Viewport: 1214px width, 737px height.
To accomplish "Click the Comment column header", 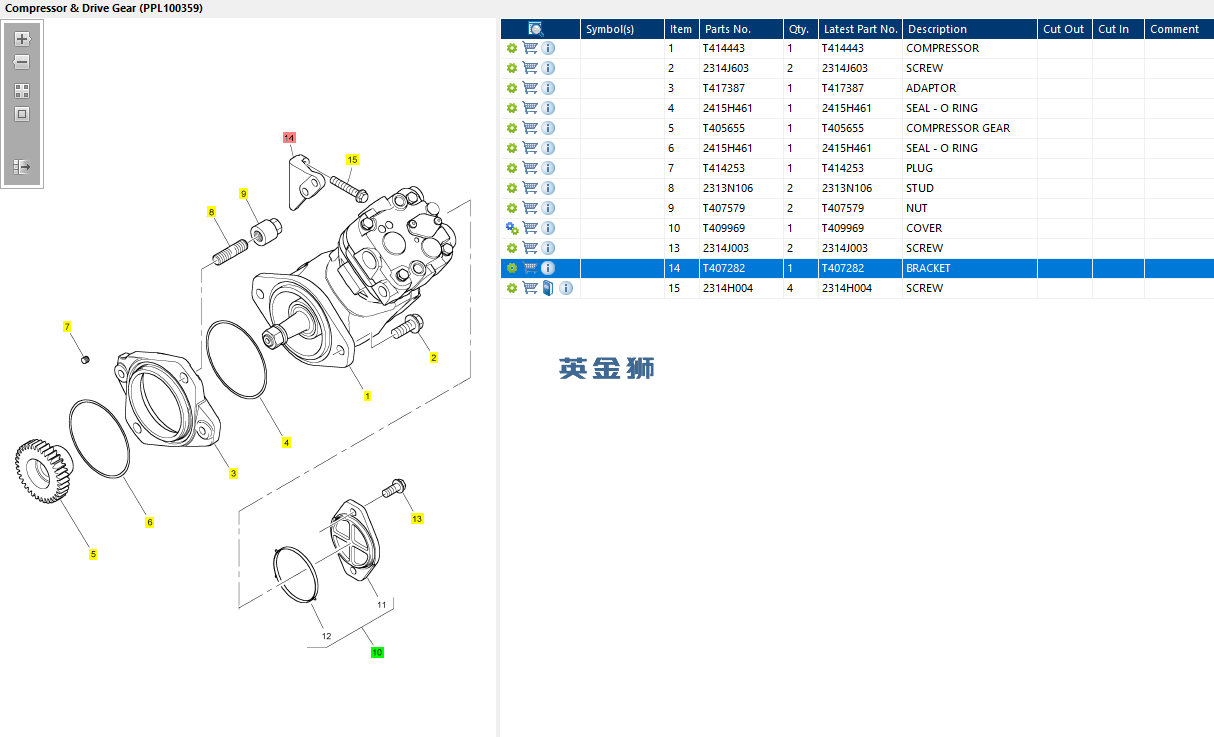I will pyautogui.click(x=1180, y=29).
